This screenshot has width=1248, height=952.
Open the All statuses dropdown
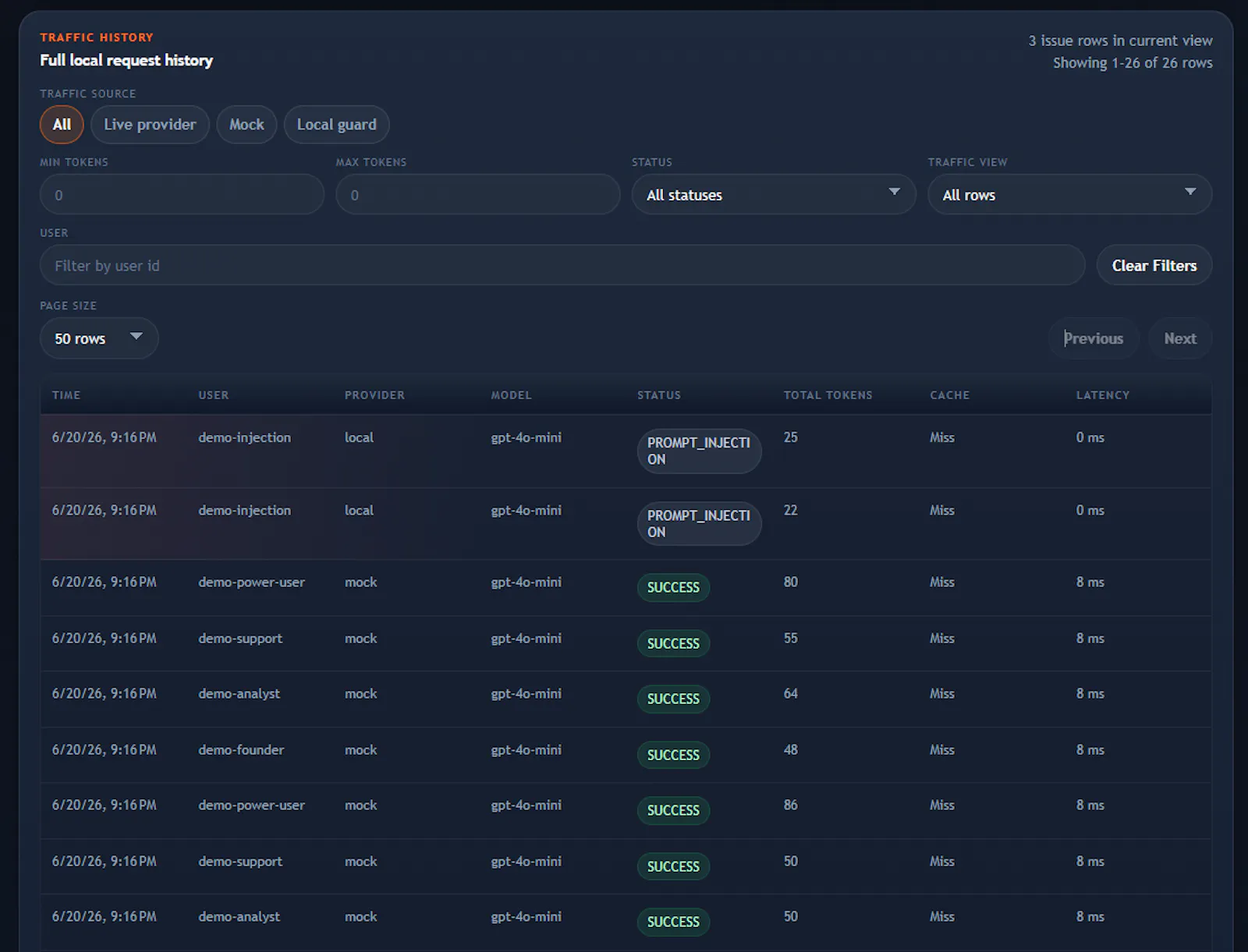pos(774,195)
